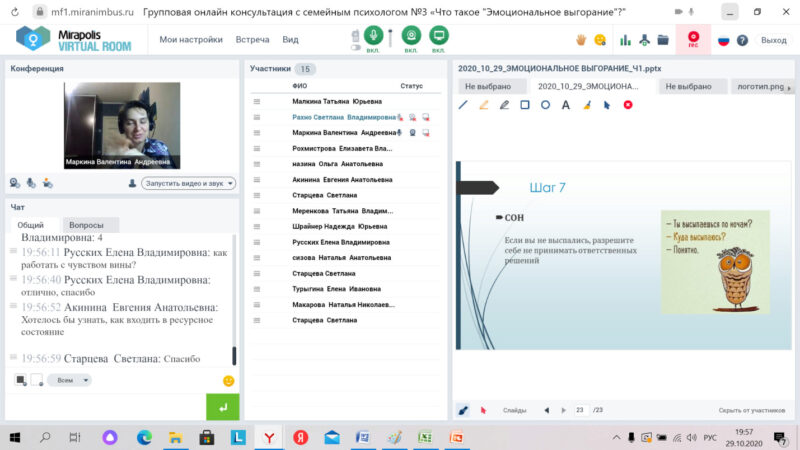Select the circle shape tool
This screenshot has width=800, height=450.
545,105
